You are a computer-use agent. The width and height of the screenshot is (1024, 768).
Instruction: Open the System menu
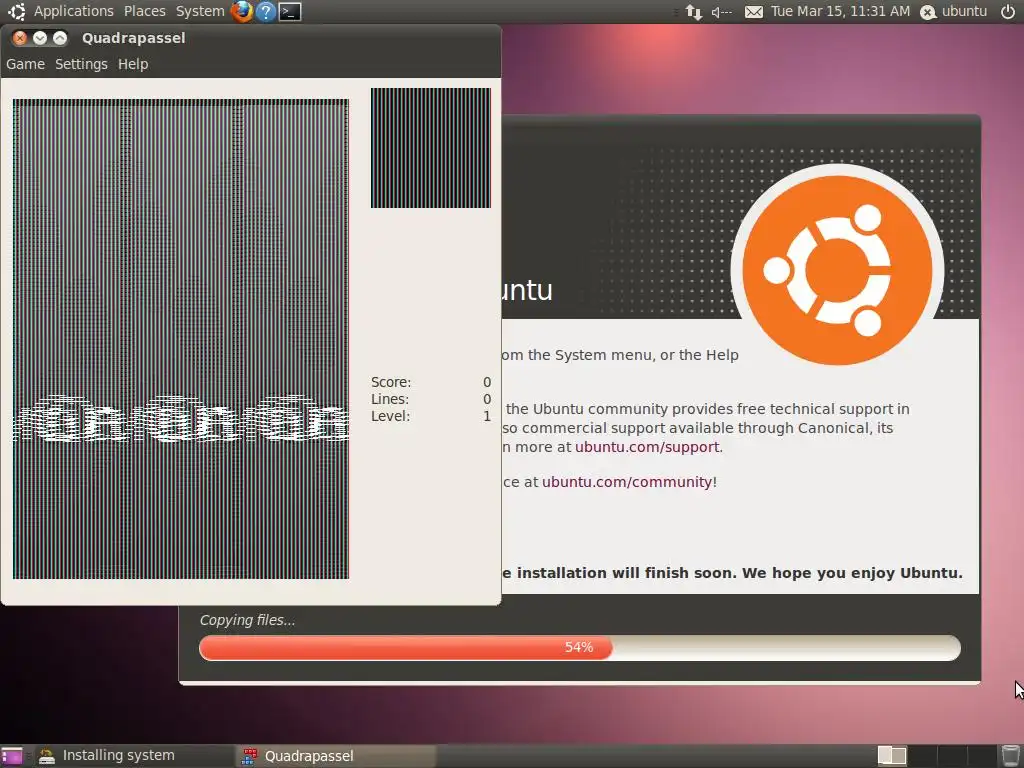200,11
